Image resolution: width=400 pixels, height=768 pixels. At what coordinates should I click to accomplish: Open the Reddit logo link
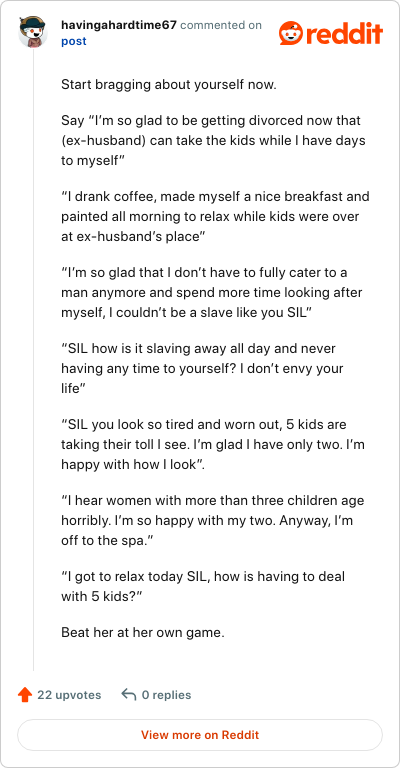pyautogui.click(x=331, y=33)
